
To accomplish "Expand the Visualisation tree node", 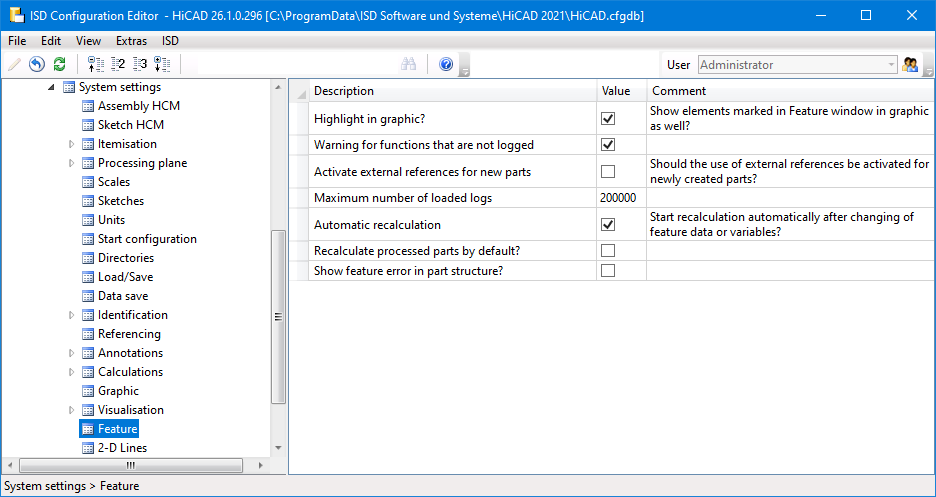I will point(72,410).
